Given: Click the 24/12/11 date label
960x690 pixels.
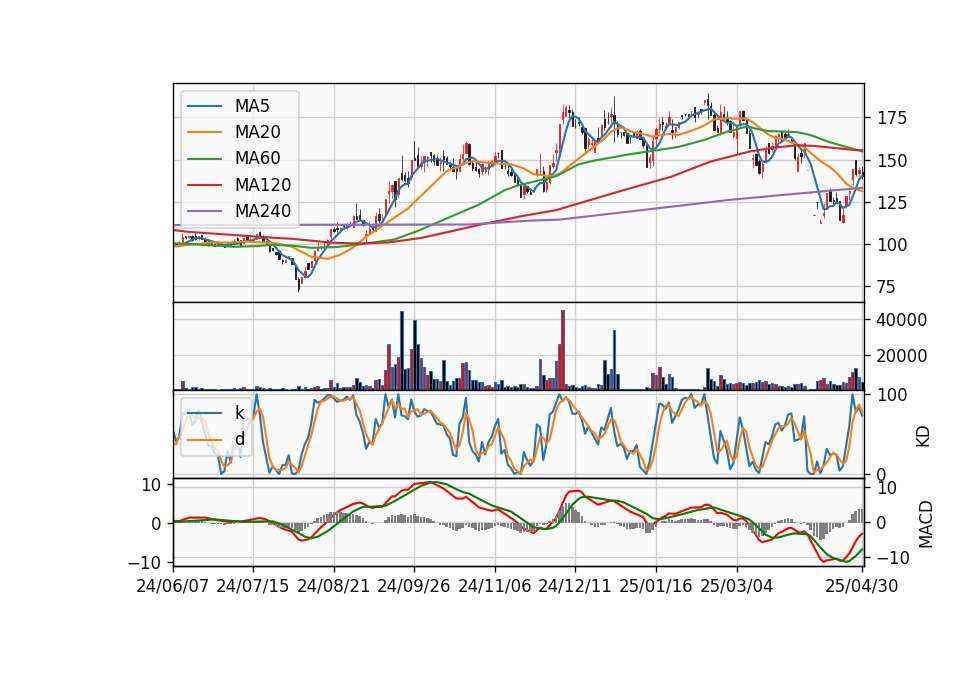Looking at the screenshot, I should [x=575, y=587].
